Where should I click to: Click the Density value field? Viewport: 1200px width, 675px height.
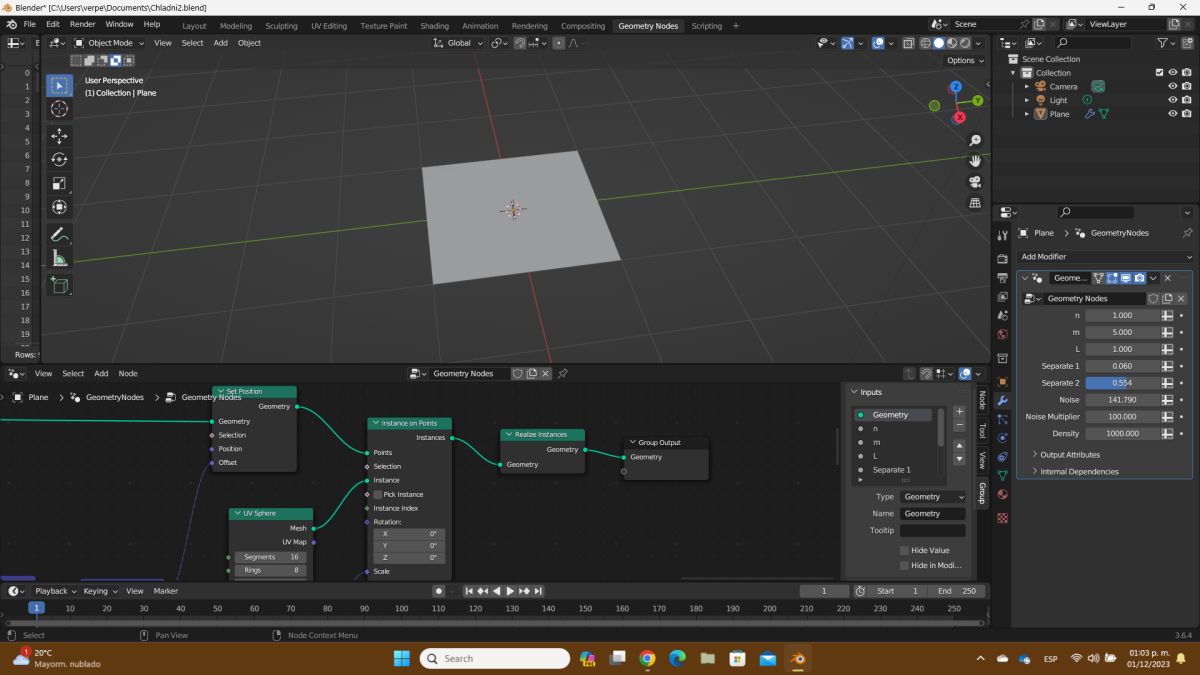point(1122,434)
